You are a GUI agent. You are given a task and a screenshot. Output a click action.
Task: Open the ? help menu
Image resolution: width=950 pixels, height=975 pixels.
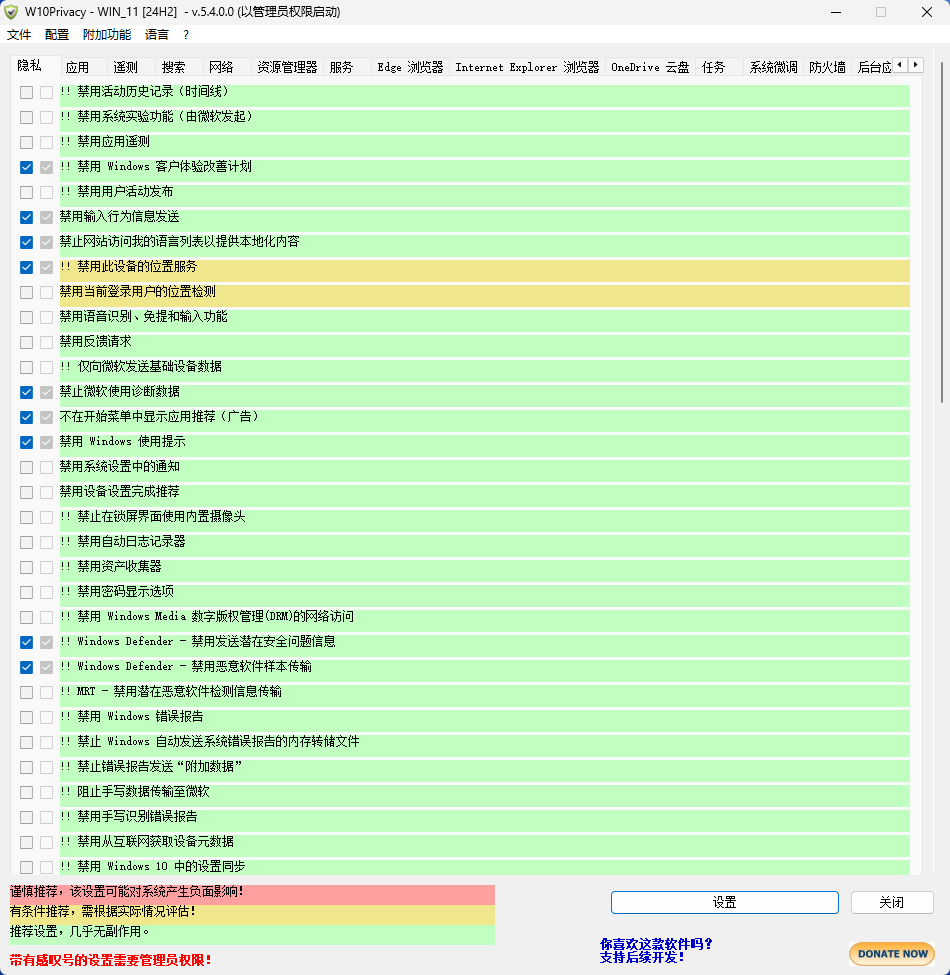click(186, 35)
